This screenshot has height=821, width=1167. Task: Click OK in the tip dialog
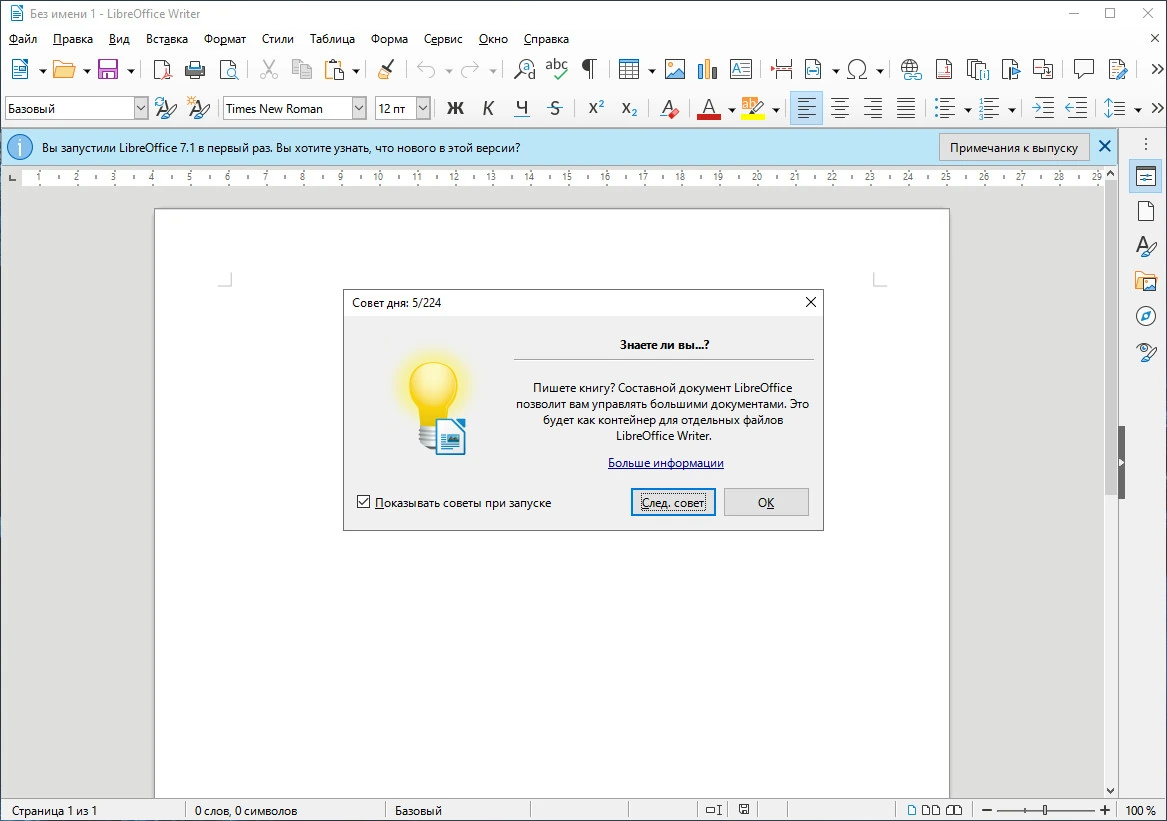tap(766, 502)
